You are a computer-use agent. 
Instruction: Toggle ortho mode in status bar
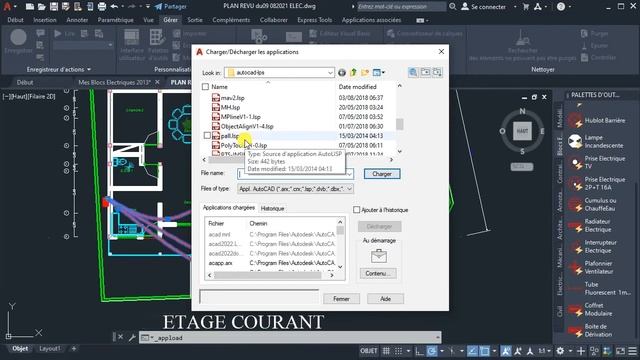(419, 351)
